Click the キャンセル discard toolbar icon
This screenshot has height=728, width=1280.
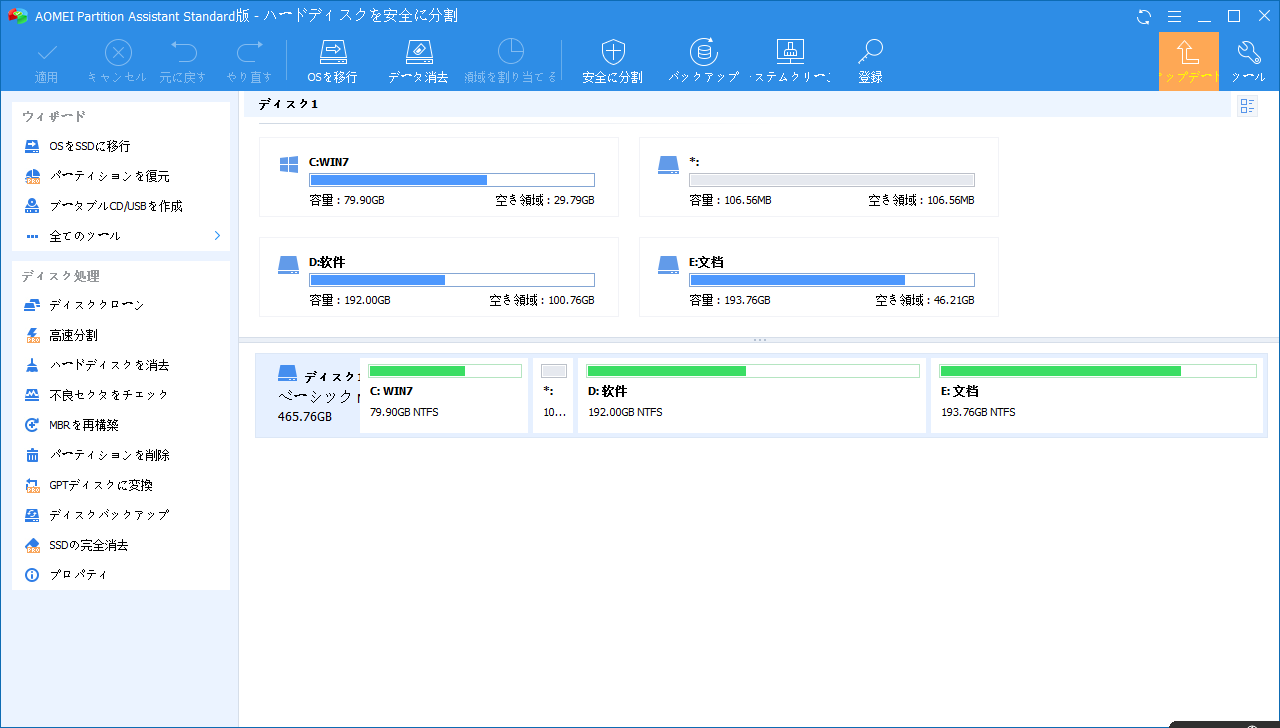[118, 53]
